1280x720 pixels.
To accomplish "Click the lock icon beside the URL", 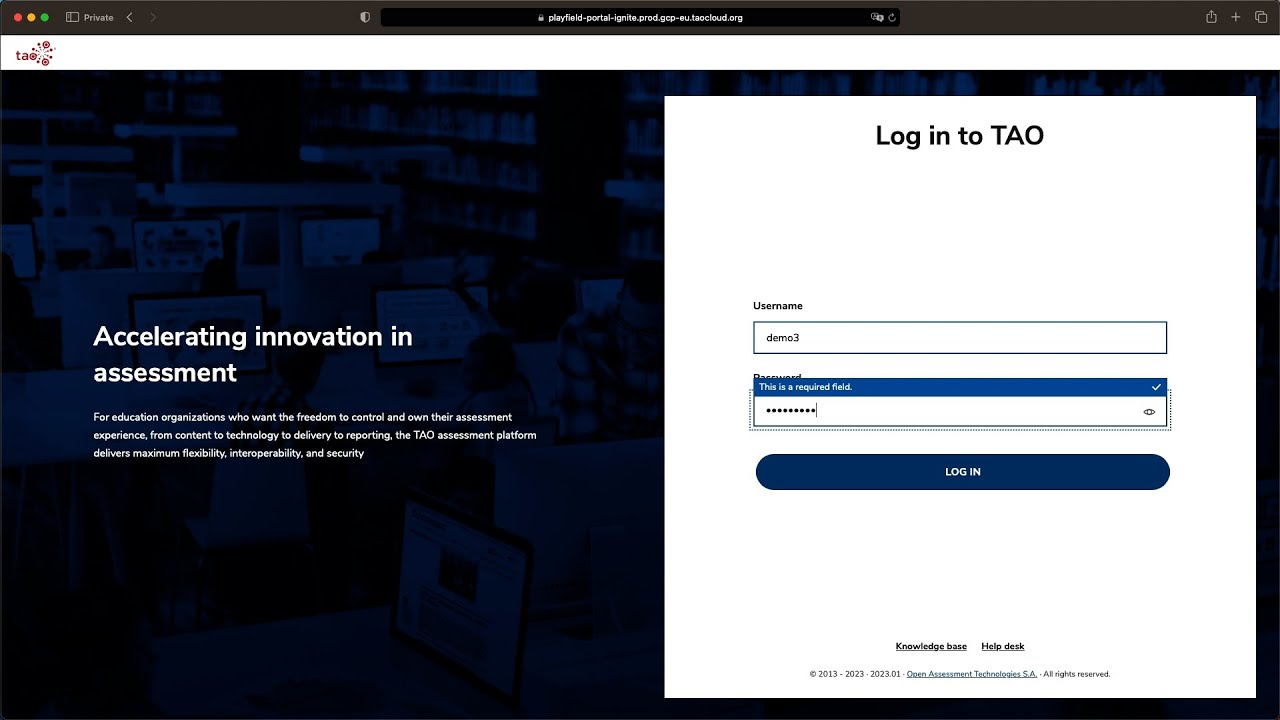I will pyautogui.click(x=541, y=17).
